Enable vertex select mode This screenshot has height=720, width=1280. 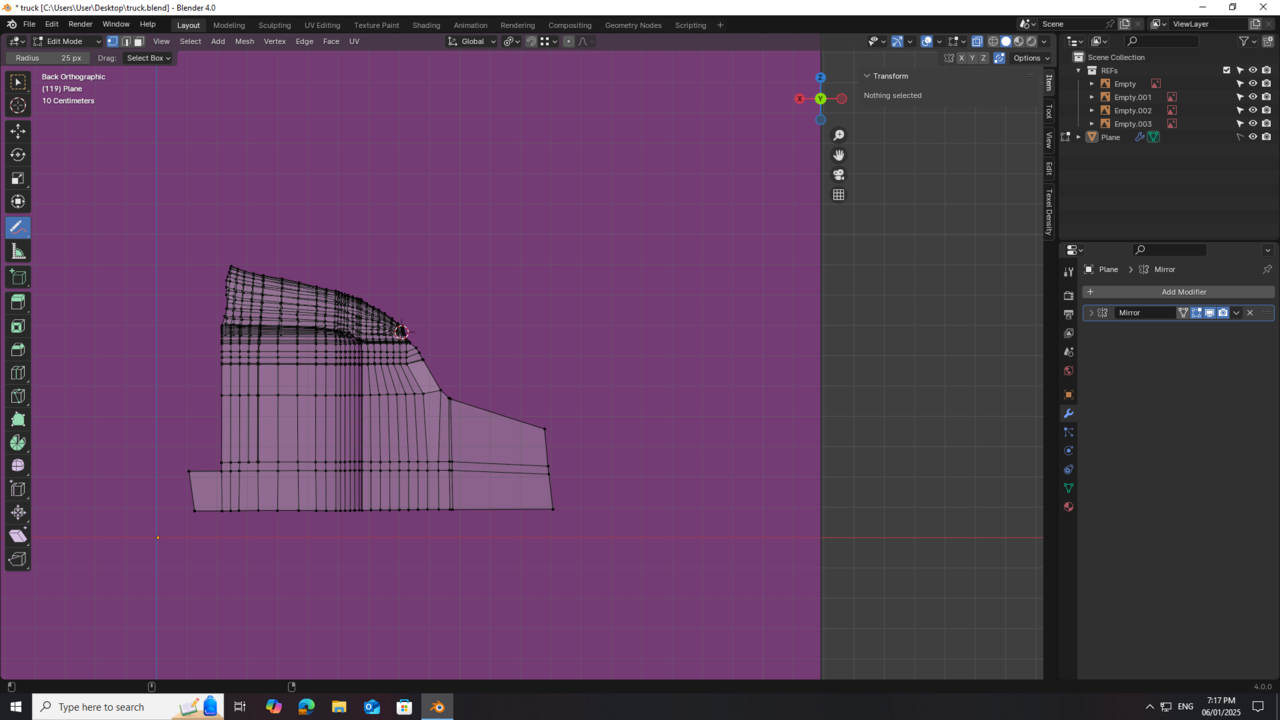pyautogui.click(x=112, y=41)
